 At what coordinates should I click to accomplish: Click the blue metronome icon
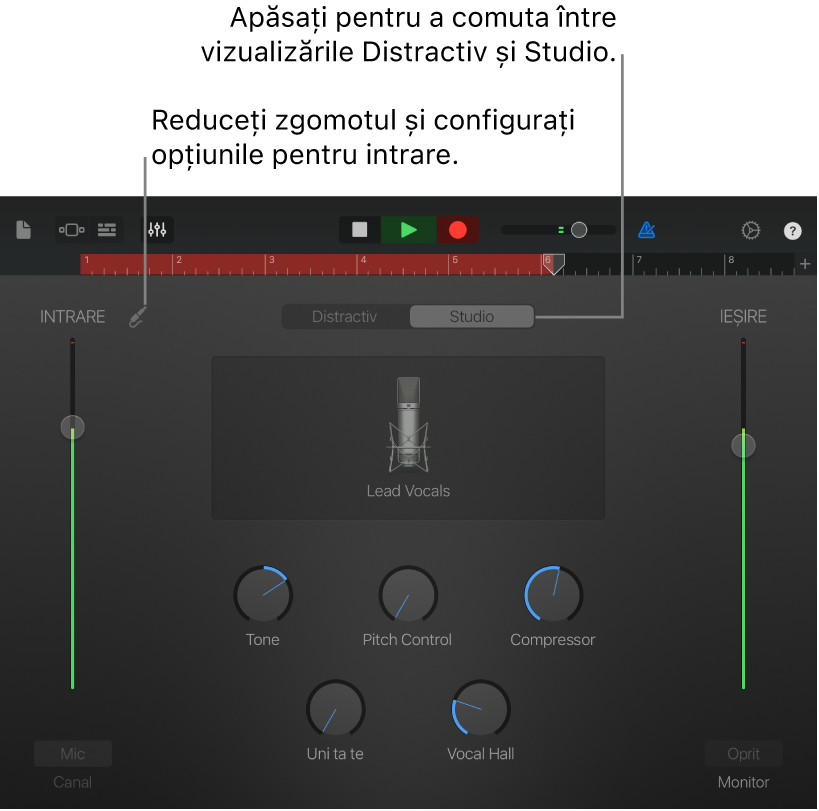(x=646, y=230)
